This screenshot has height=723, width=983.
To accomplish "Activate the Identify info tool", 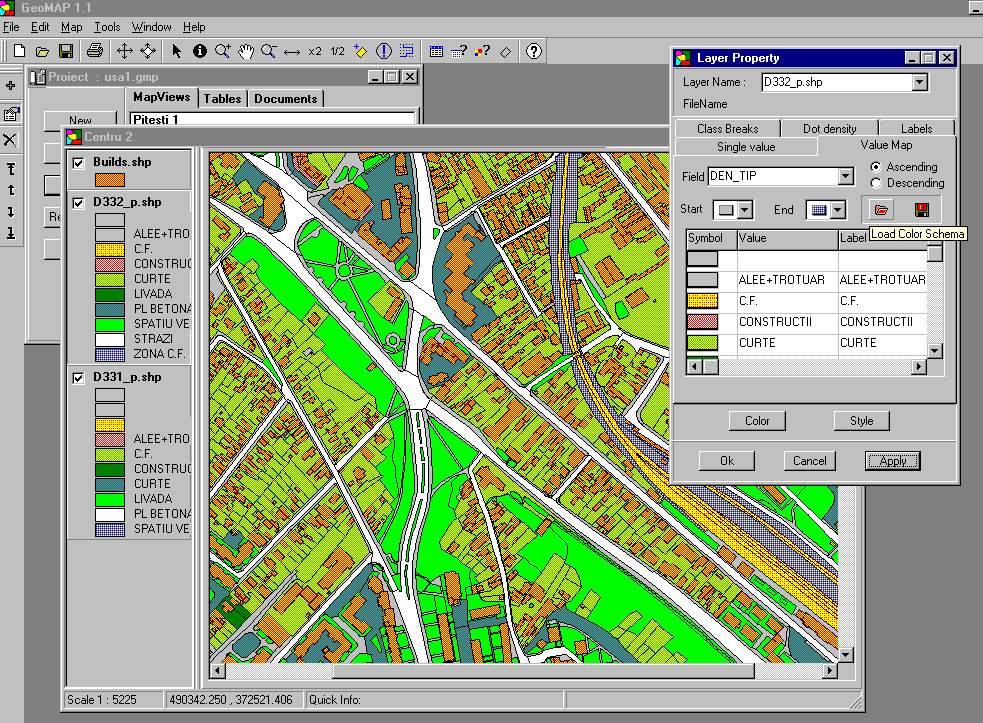I will click(x=199, y=51).
